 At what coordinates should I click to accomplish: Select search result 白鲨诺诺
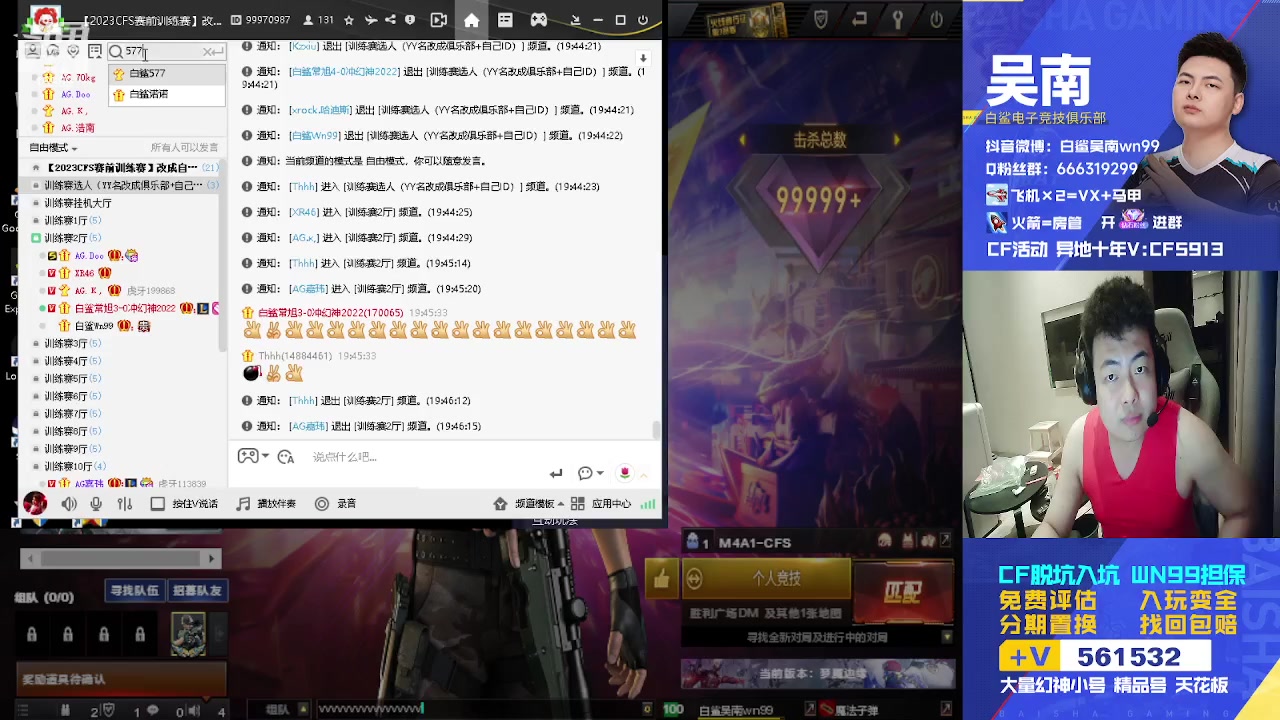coord(166,94)
